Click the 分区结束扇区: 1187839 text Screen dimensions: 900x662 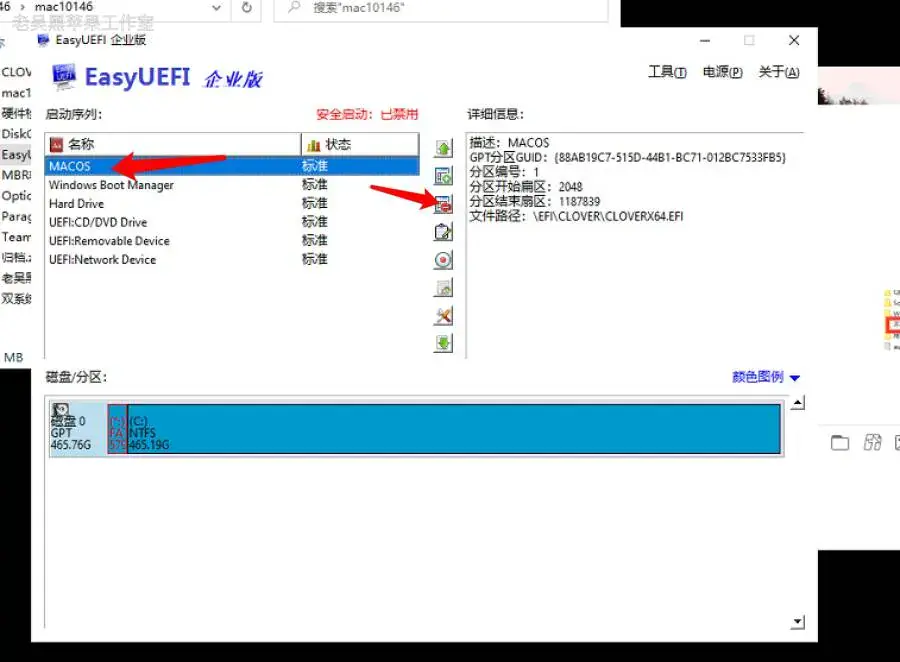coord(534,202)
